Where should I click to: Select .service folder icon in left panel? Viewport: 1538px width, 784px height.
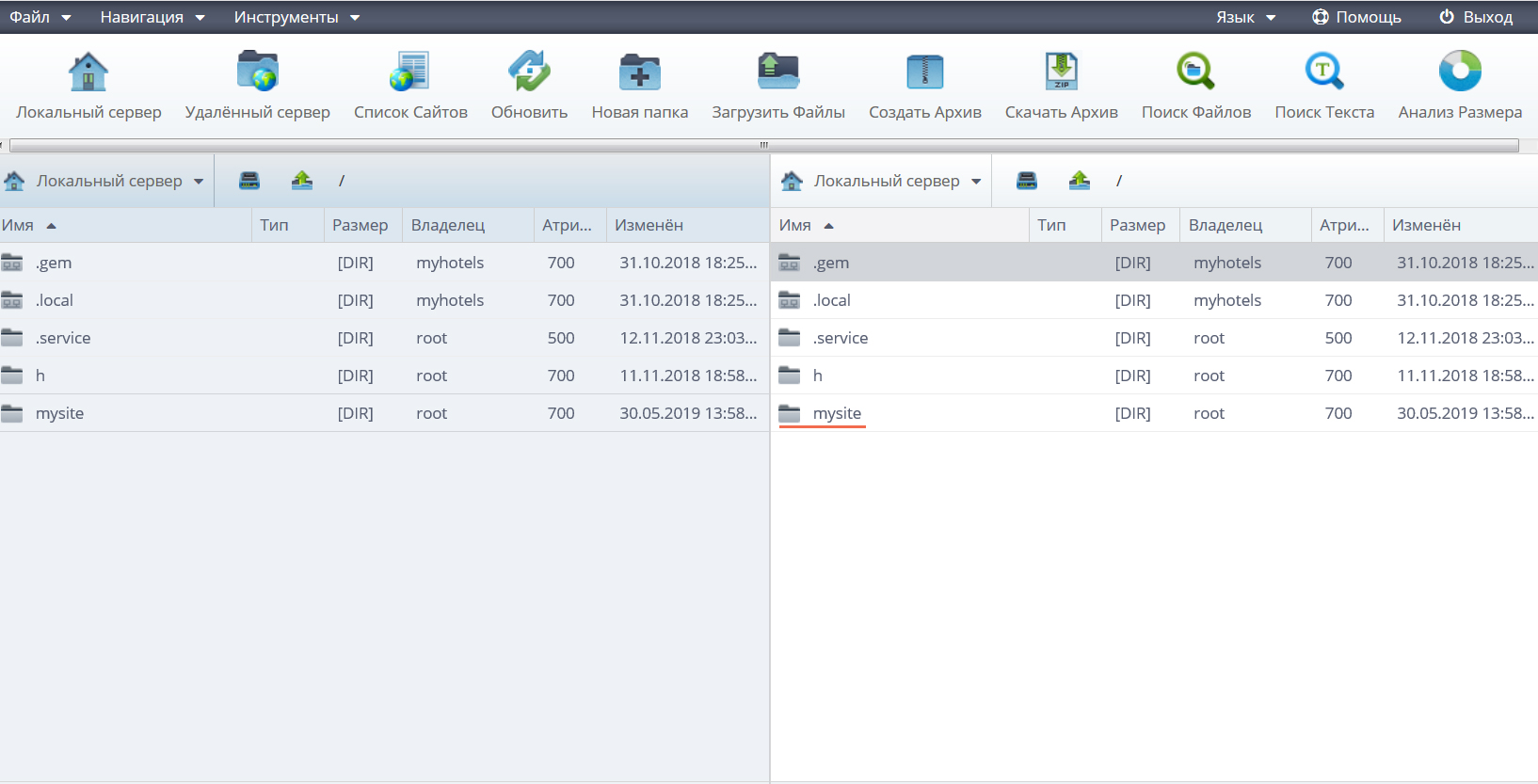pyautogui.click(x=12, y=338)
